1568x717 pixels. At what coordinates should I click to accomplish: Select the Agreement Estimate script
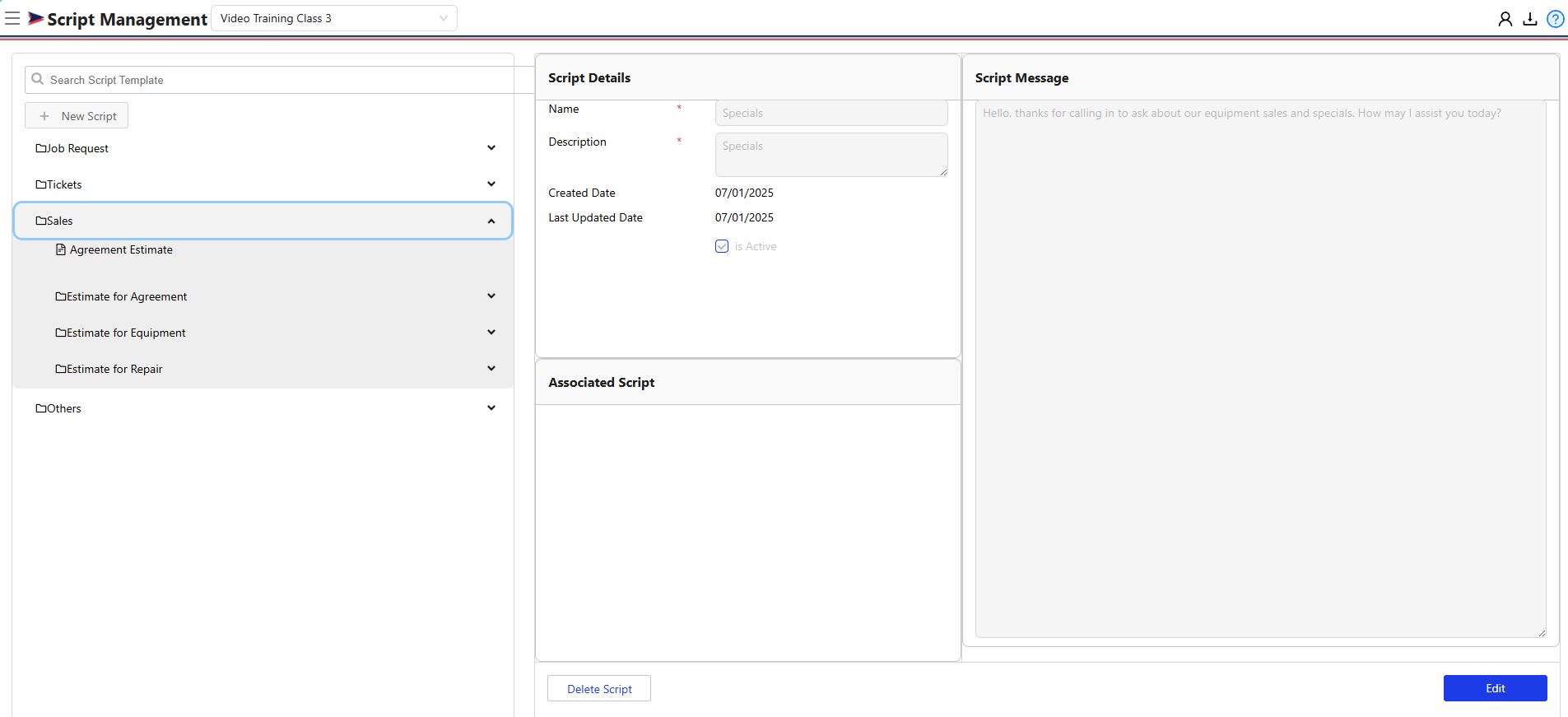pyautogui.click(x=121, y=249)
